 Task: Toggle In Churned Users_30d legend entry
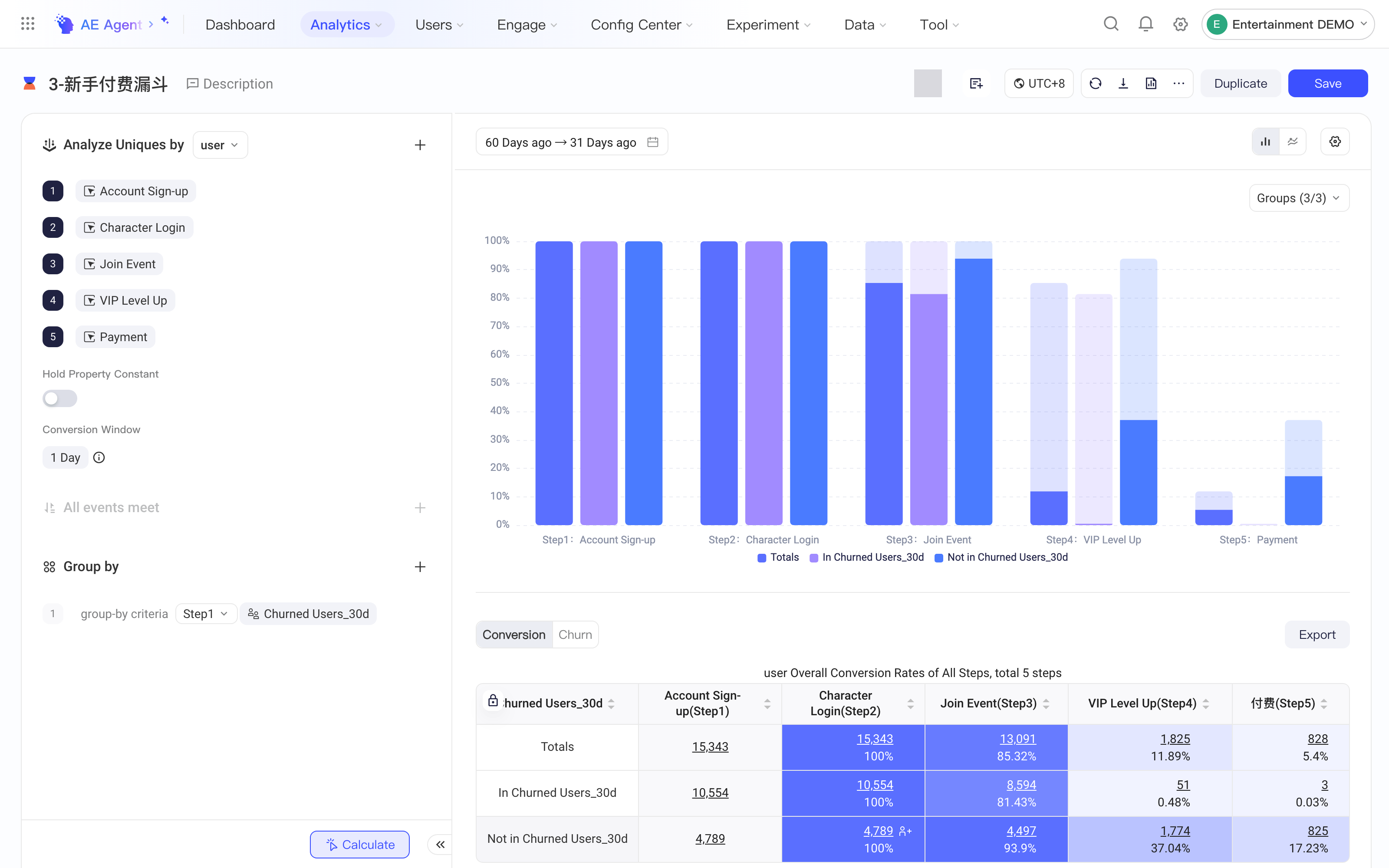tap(867, 557)
